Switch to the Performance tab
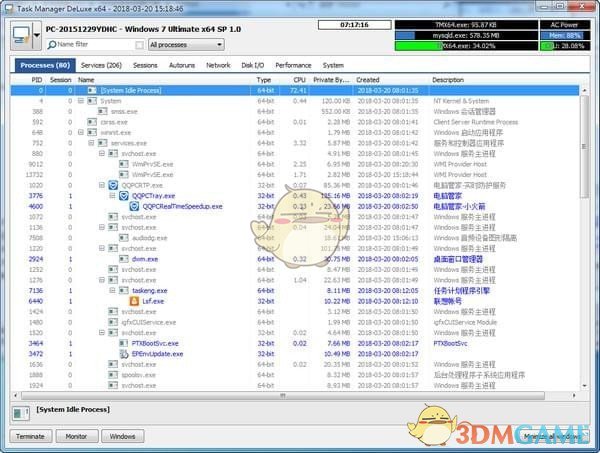The width and height of the screenshot is (600, 453). [293, 65]
